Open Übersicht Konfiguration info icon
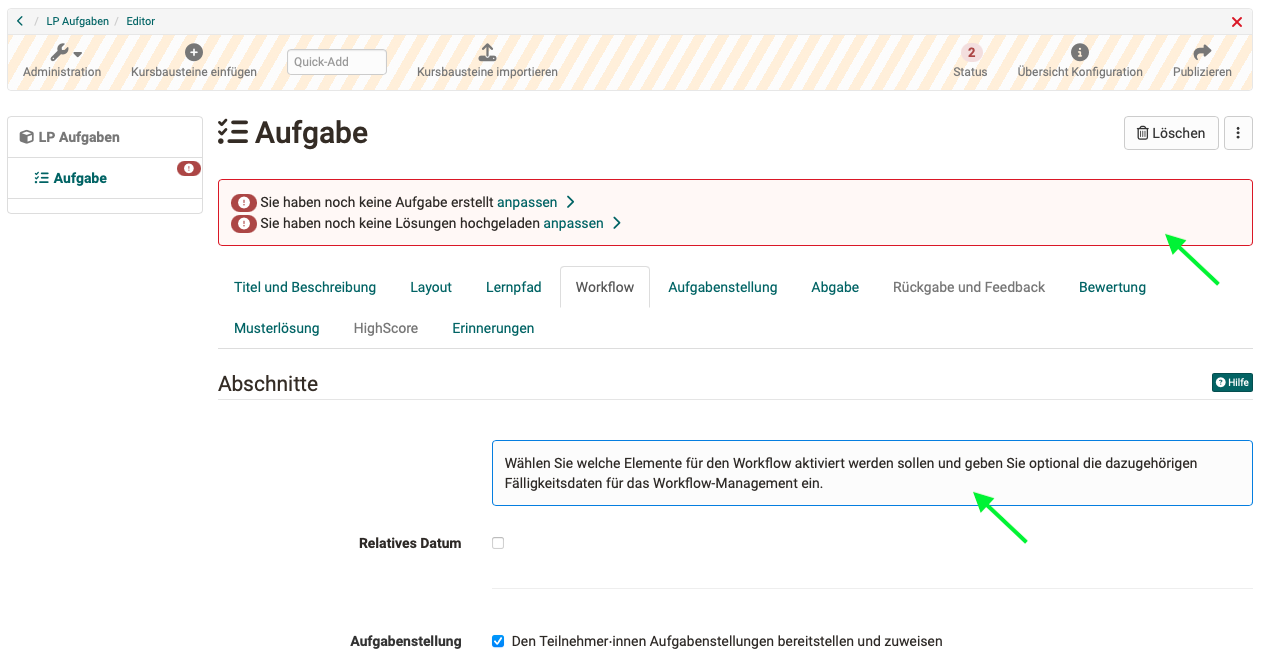Image resolution: width=1267 pixels, height=664 pixels. pyautogui.click(x=1079, y=53)
